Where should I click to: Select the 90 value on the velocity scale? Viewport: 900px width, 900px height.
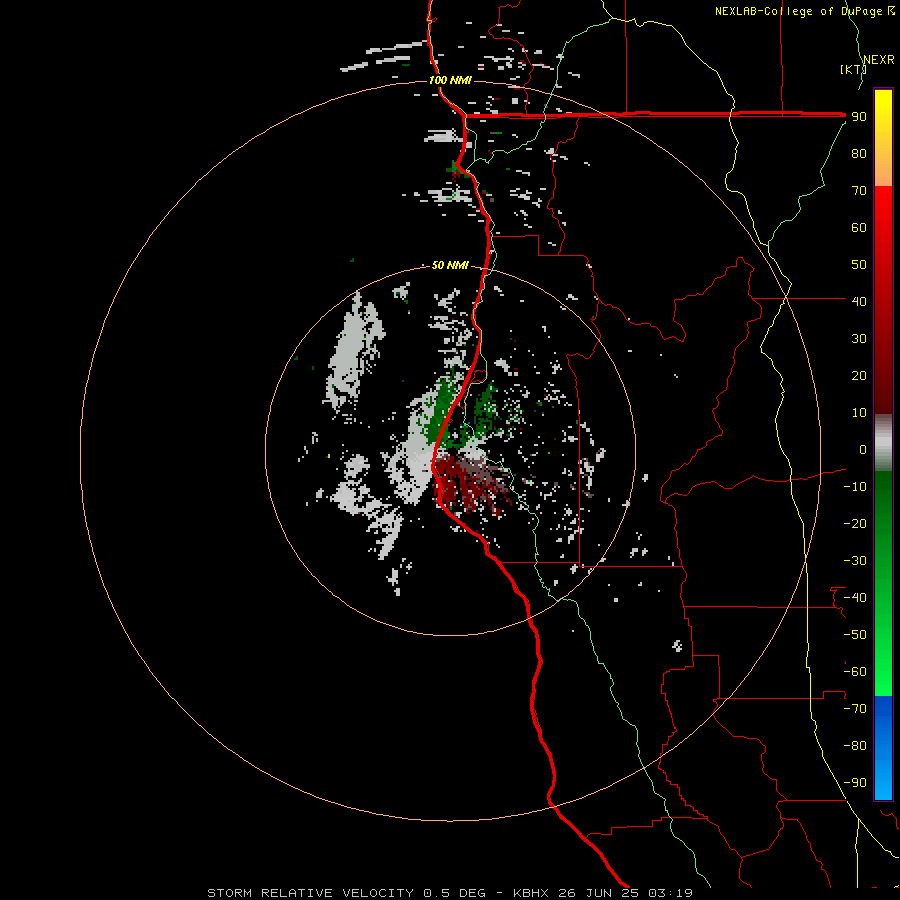[859, 117]
